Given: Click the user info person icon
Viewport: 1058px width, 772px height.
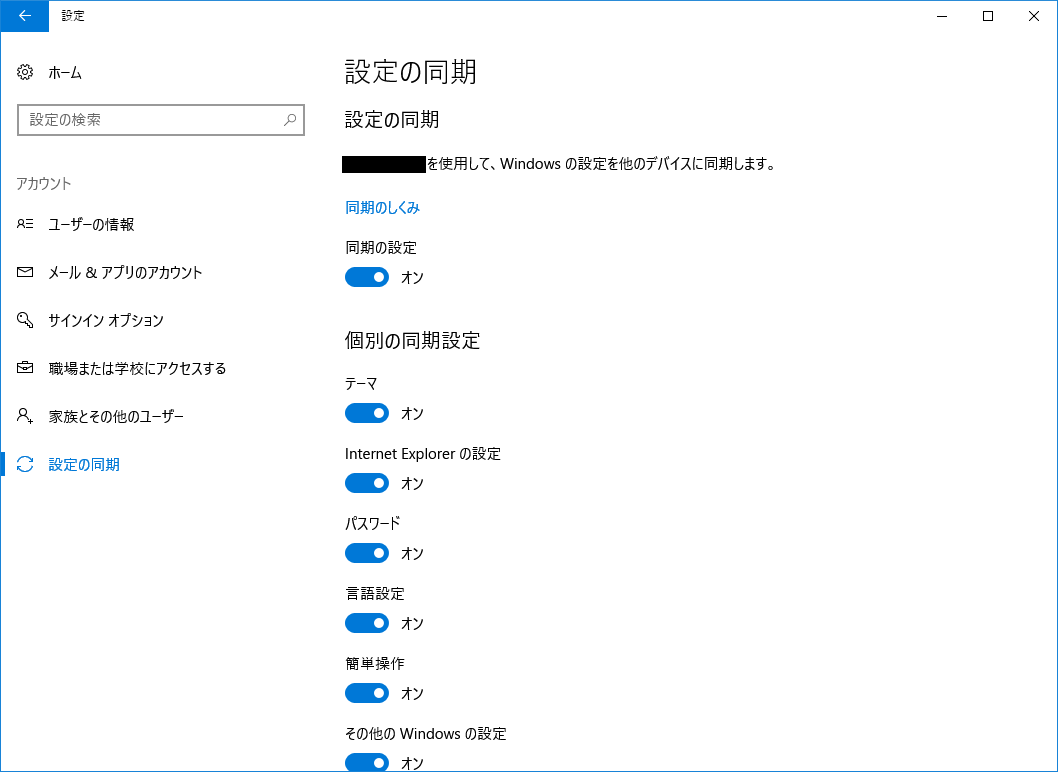Looking at the screenshot, I should (x=26, y=224).
